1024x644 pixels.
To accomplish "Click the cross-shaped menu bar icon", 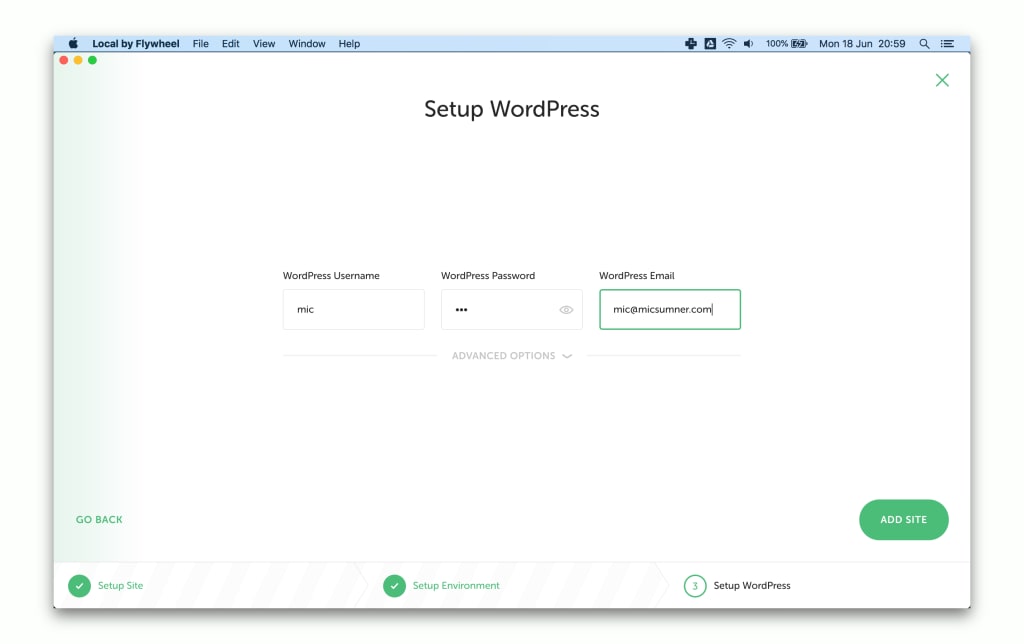I will [x=690, y=44].
